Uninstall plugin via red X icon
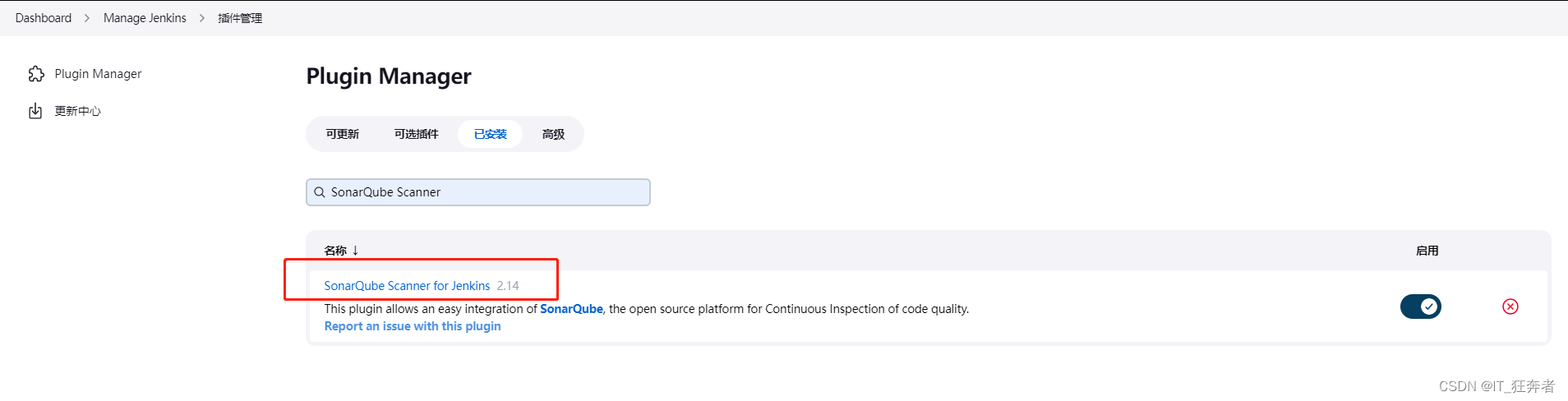Screen dimensions: 1568x401 tap(1510, 307)
